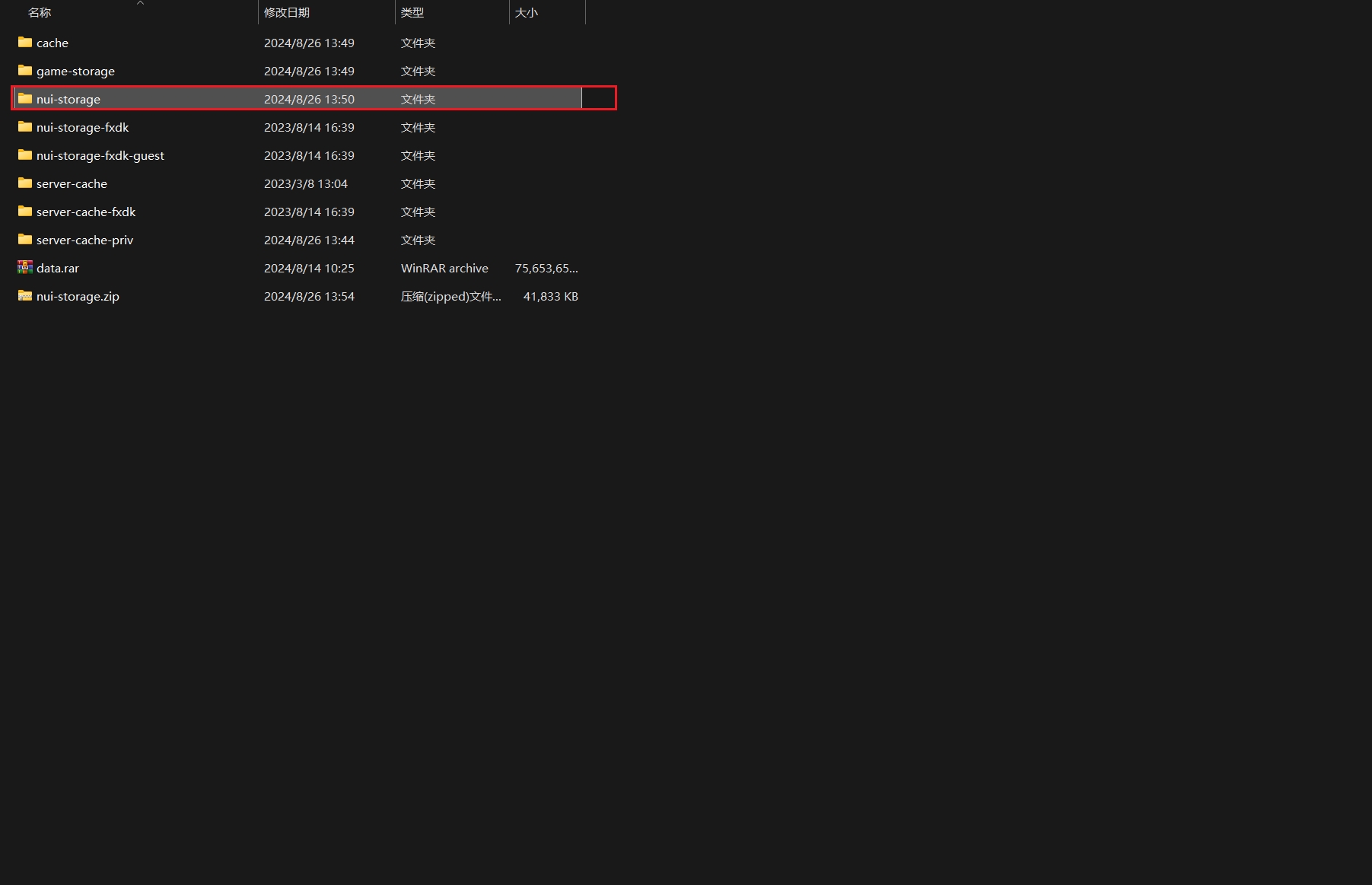The image size is (1372, 885).
Task: Click the WinRAR archive type cell
Action: point(444,269)
